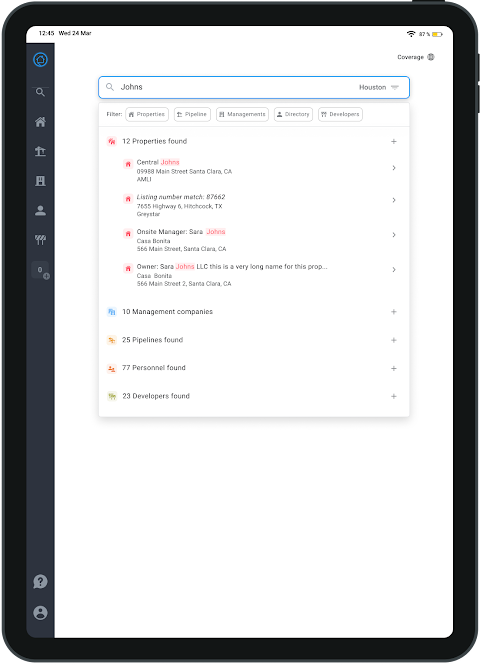Click the Central Johns row house icon
Image resolution: width=480 pixels, height=665 pixels.
(x=128, y=164)
